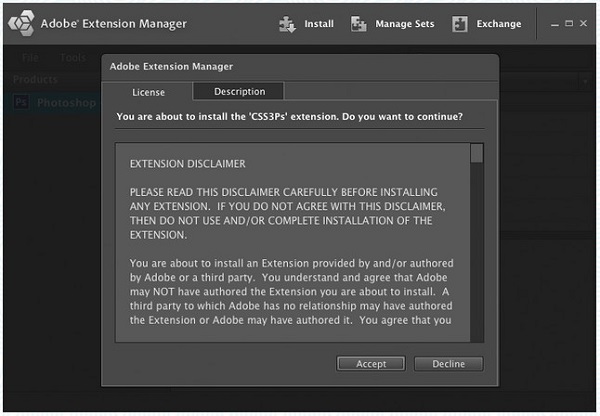Click the 'PLEASE READ THIS DISCLAIMER' paragraph
Screen dimensions: 600x416
click(287, 213)
